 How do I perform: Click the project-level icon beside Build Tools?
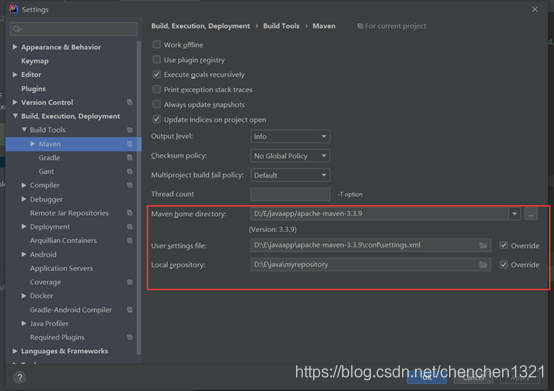click(130, 130)
